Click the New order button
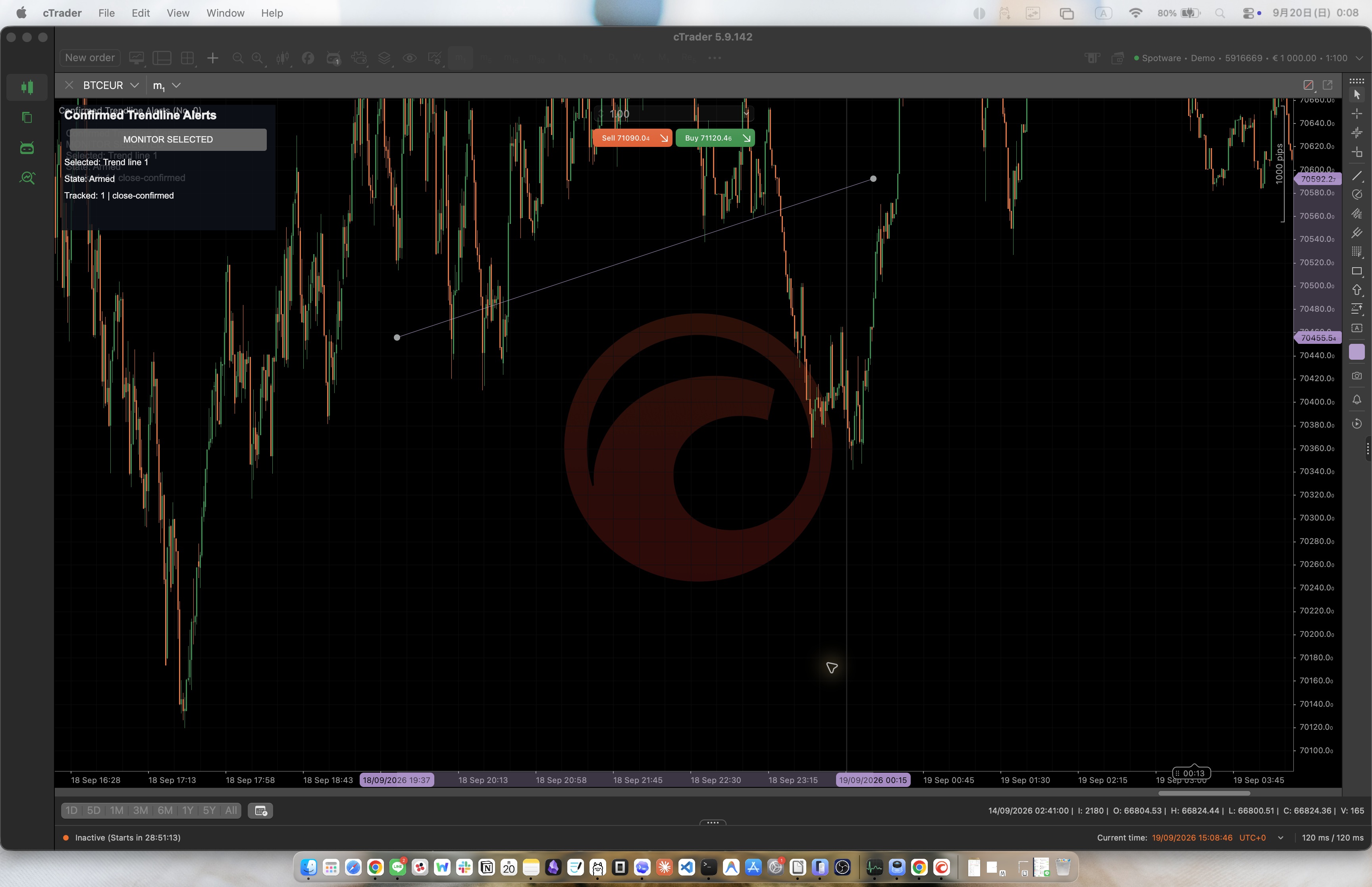Screen dimensions: 1372x887 90,58
